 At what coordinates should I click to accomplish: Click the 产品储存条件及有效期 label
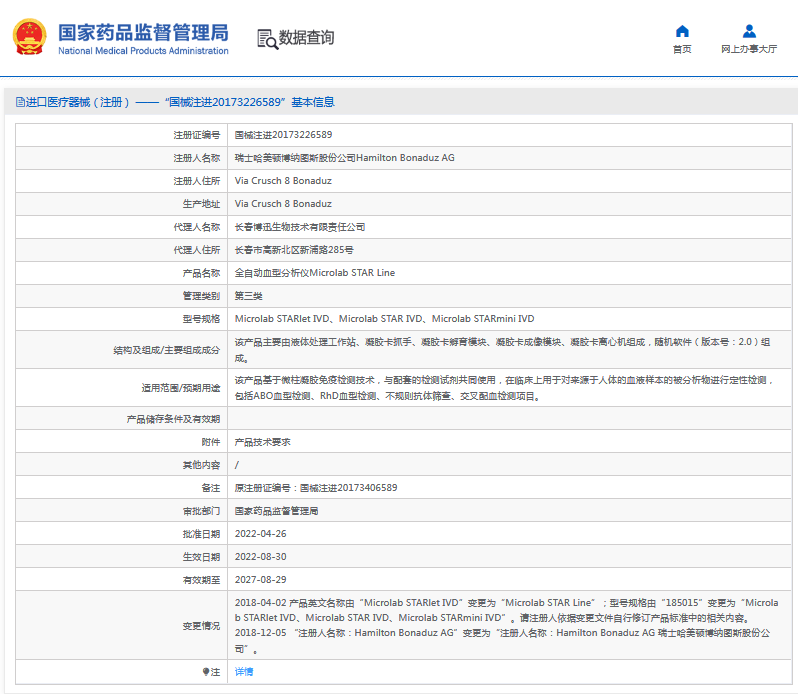click(173, 419)
